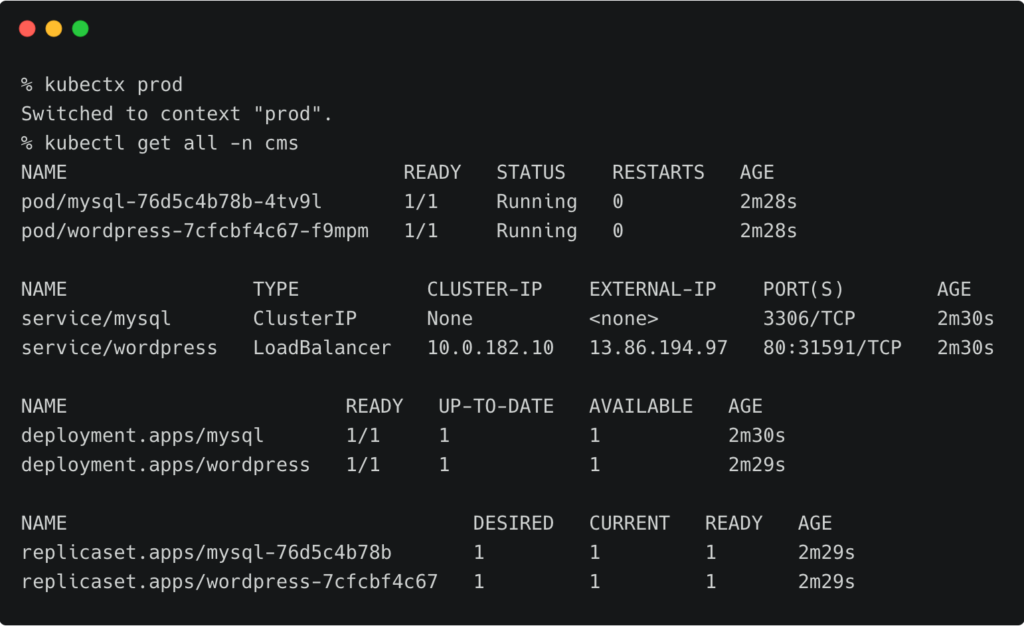Click the cluster IP 10.0.182.10
The width and height of the screenshot is (1024, 626).
490,348
